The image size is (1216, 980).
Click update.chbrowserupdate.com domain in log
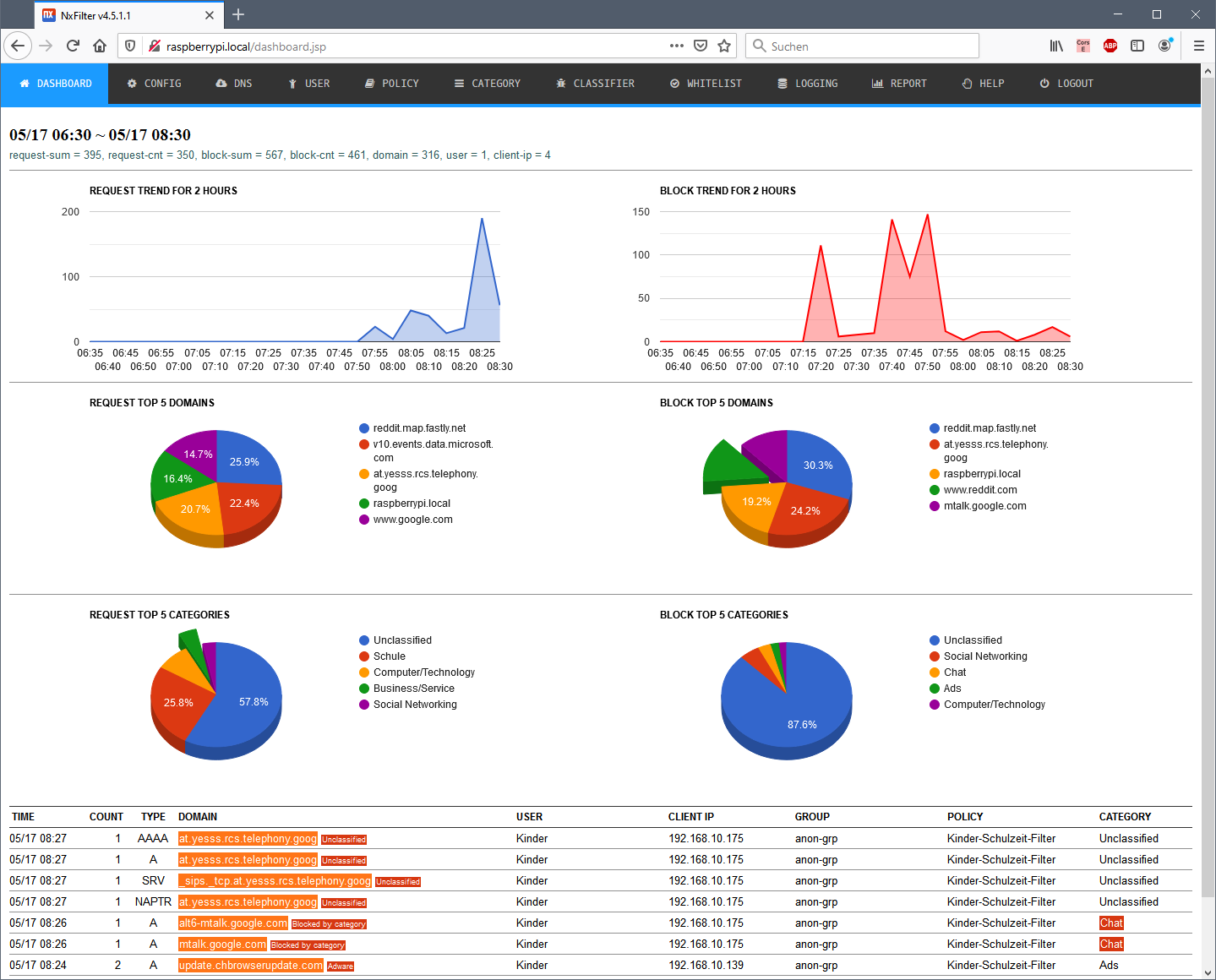pyautogui.click(x=251, y=966)
